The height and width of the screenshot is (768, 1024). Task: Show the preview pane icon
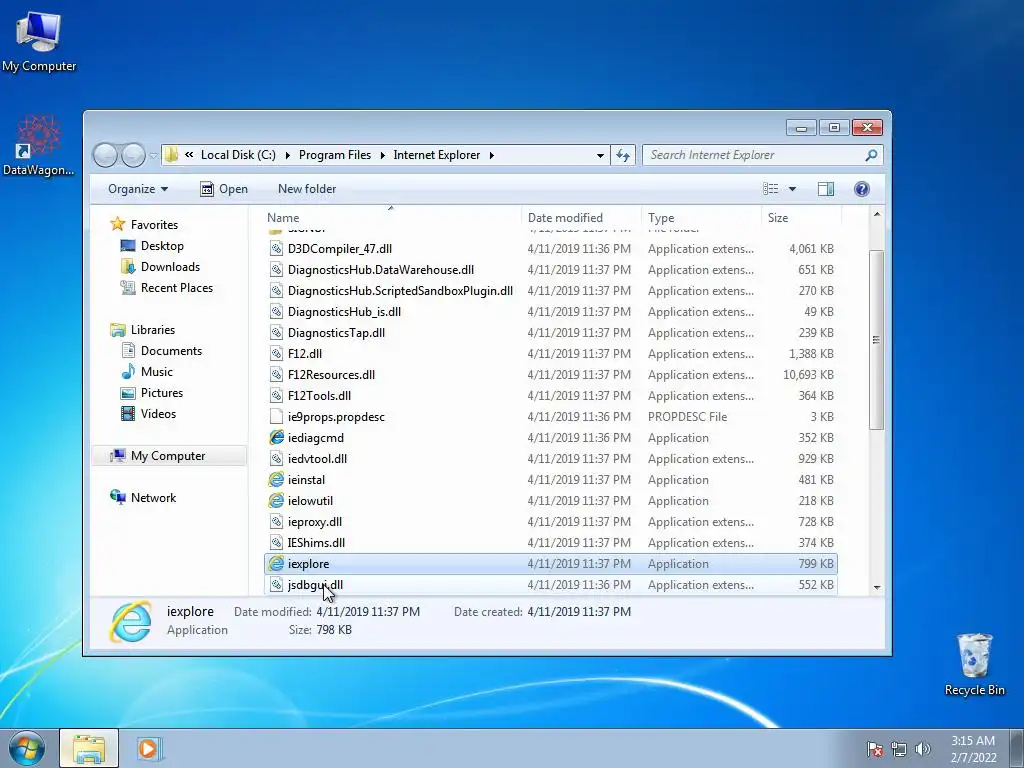pos(825,189)
